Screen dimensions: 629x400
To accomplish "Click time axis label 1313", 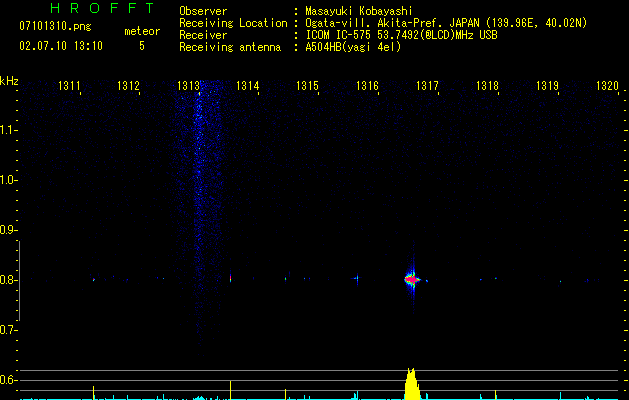I will tap(188, 86).
